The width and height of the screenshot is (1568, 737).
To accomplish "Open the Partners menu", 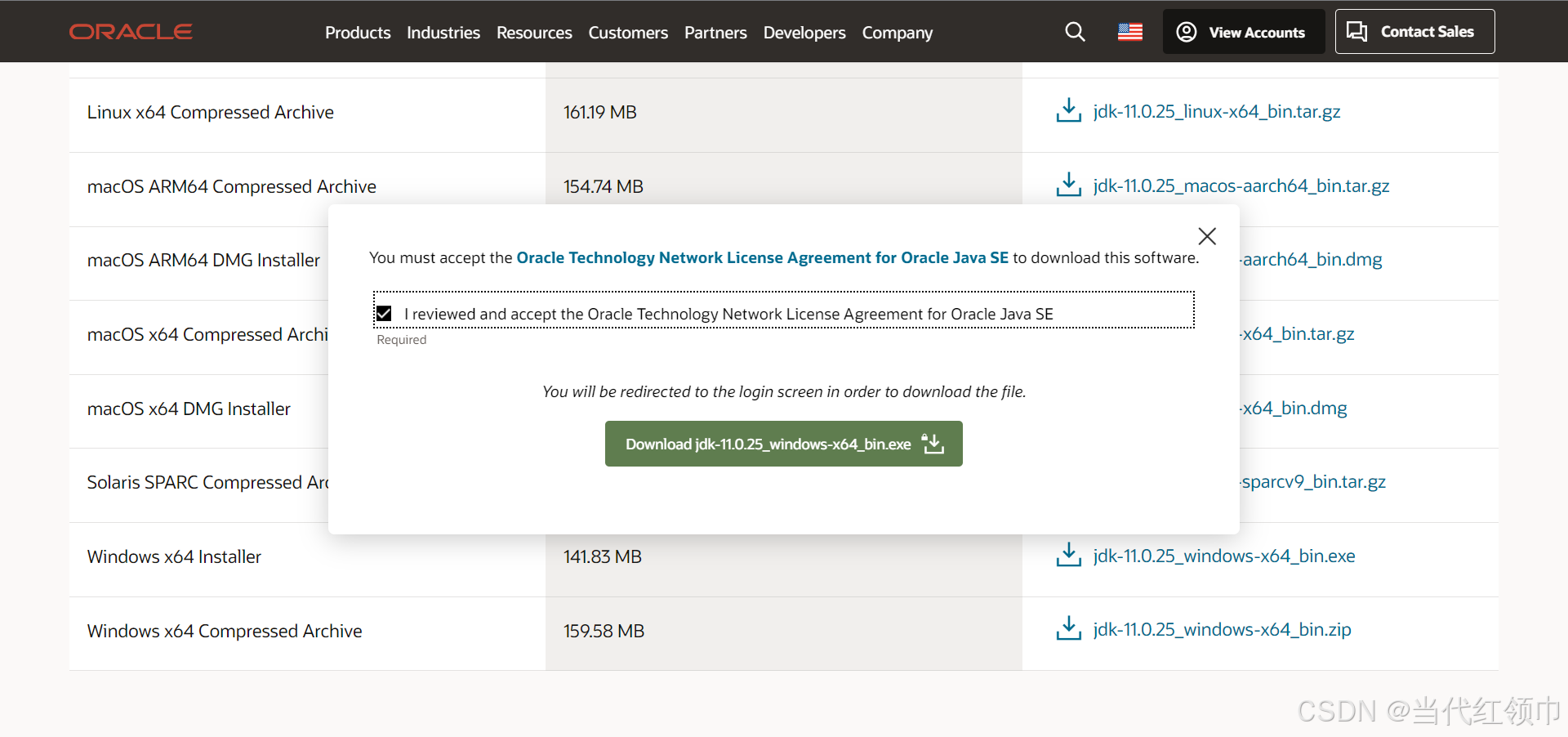I will point(715,33).
